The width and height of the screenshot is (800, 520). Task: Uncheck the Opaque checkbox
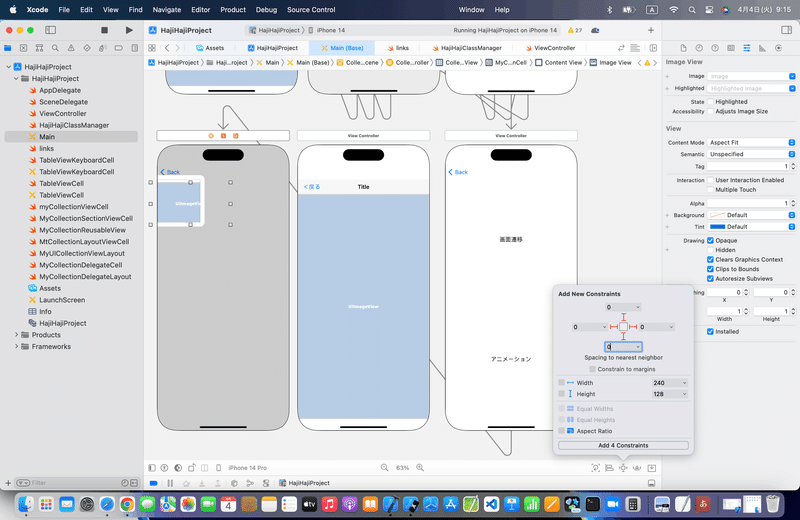coord(710,240)
